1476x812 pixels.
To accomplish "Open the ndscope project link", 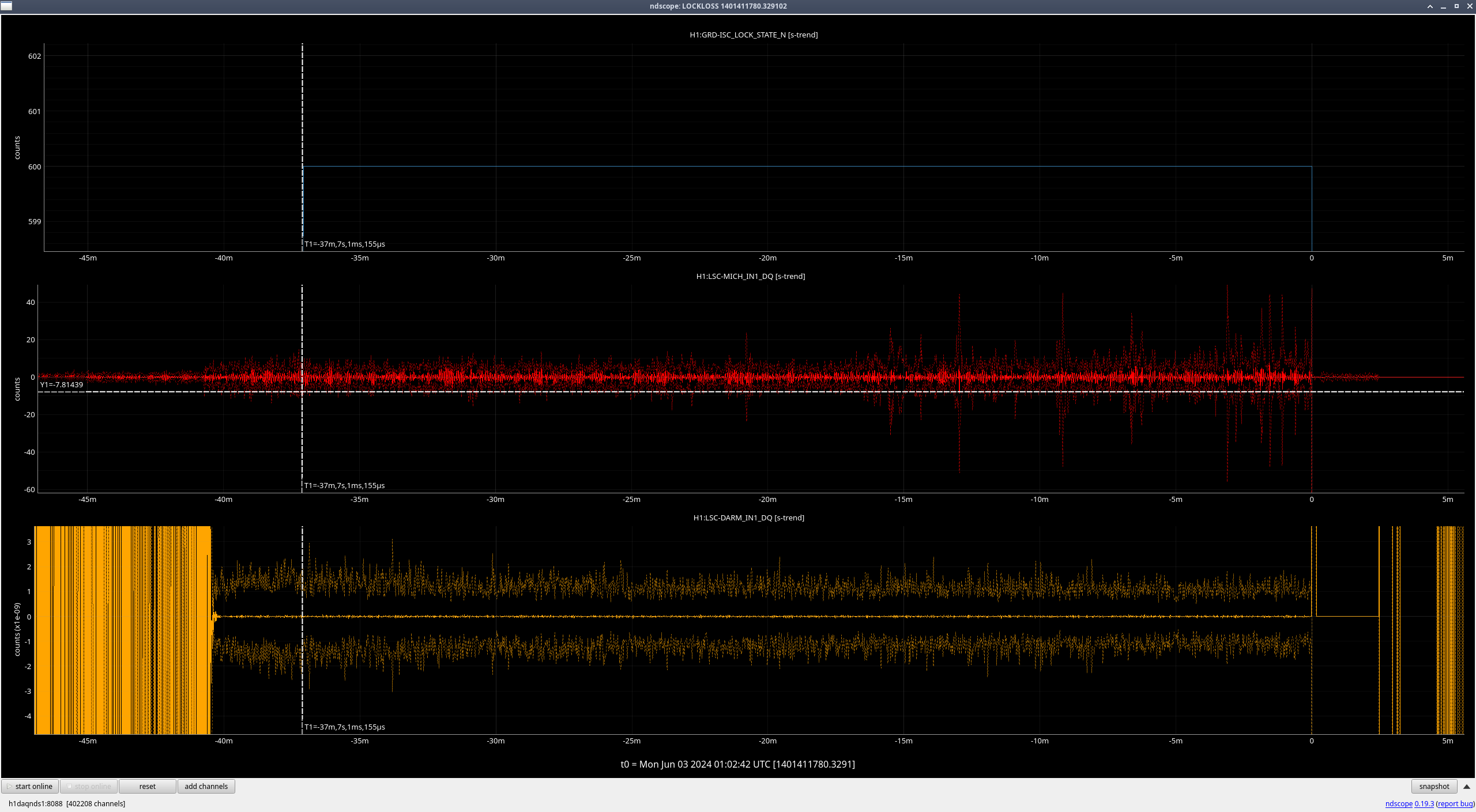I will (1398, 803).
